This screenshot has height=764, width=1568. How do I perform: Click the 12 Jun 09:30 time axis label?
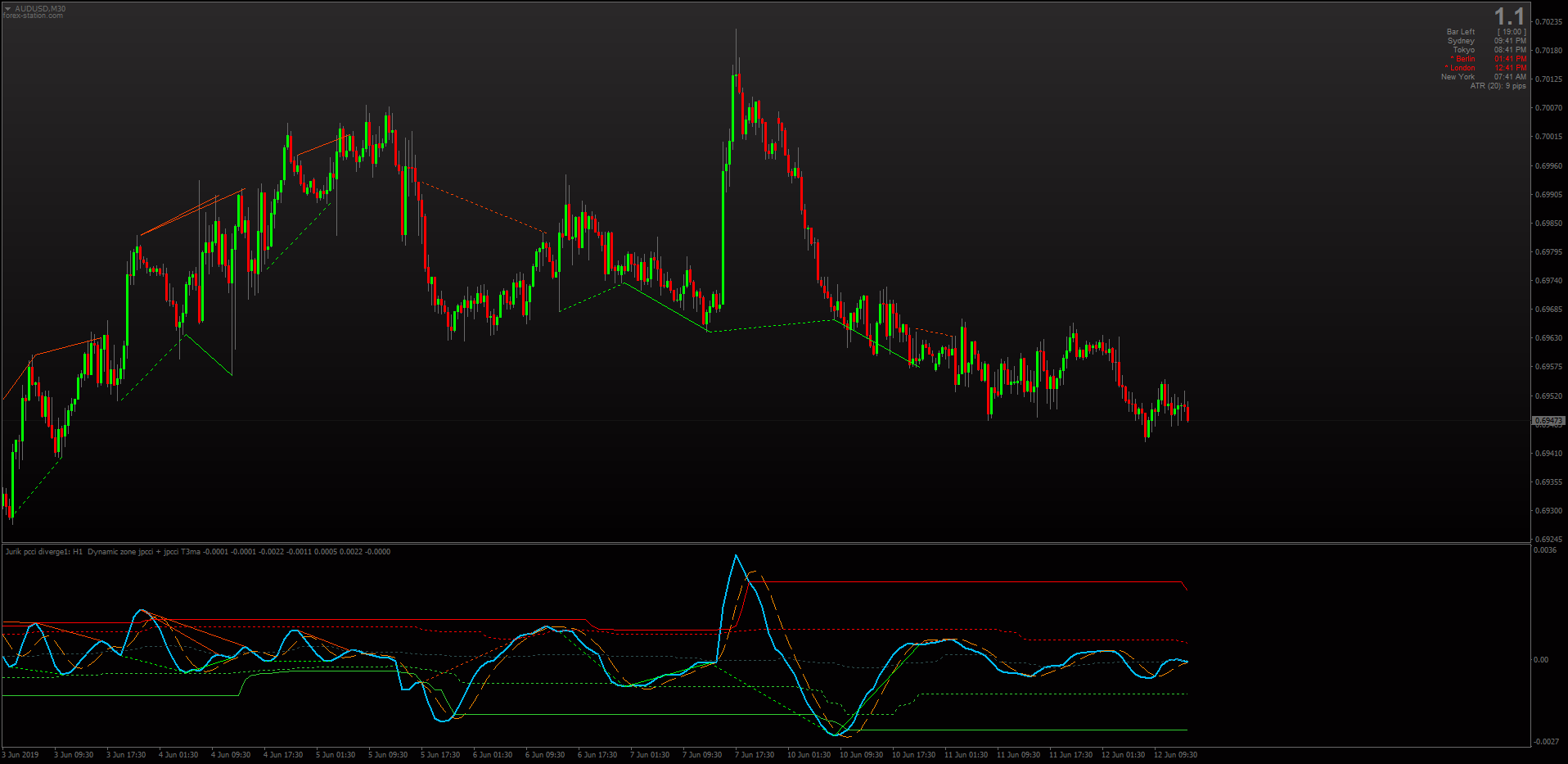pyautogui.click(x=1175, y=755)
